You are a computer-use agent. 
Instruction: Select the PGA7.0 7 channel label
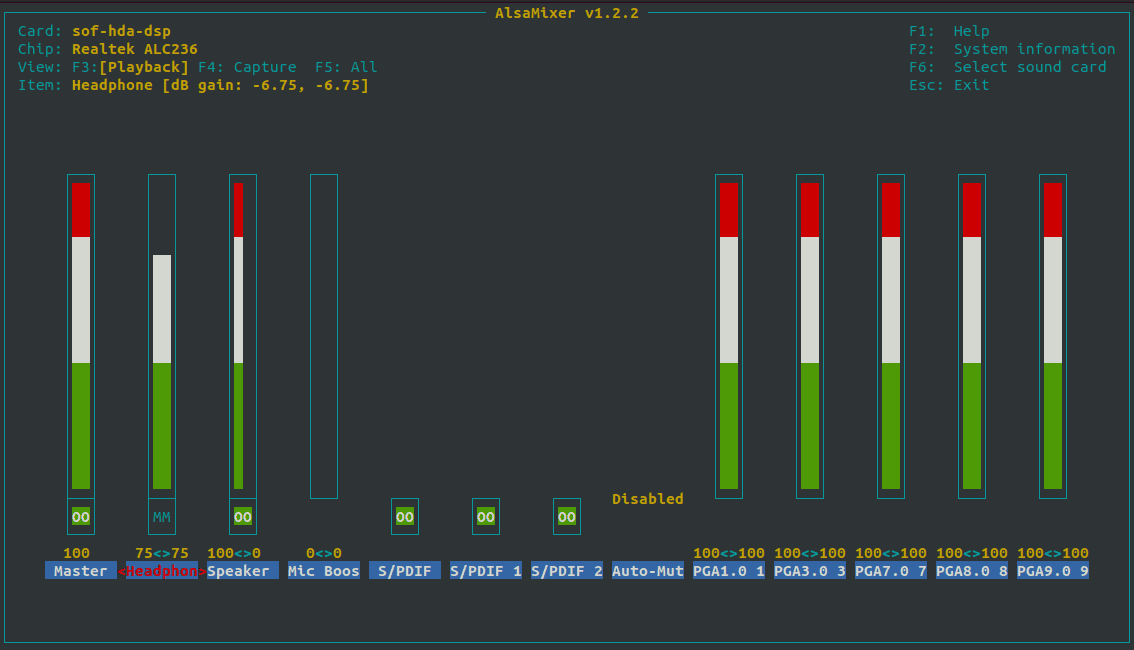tap(891, 570)
